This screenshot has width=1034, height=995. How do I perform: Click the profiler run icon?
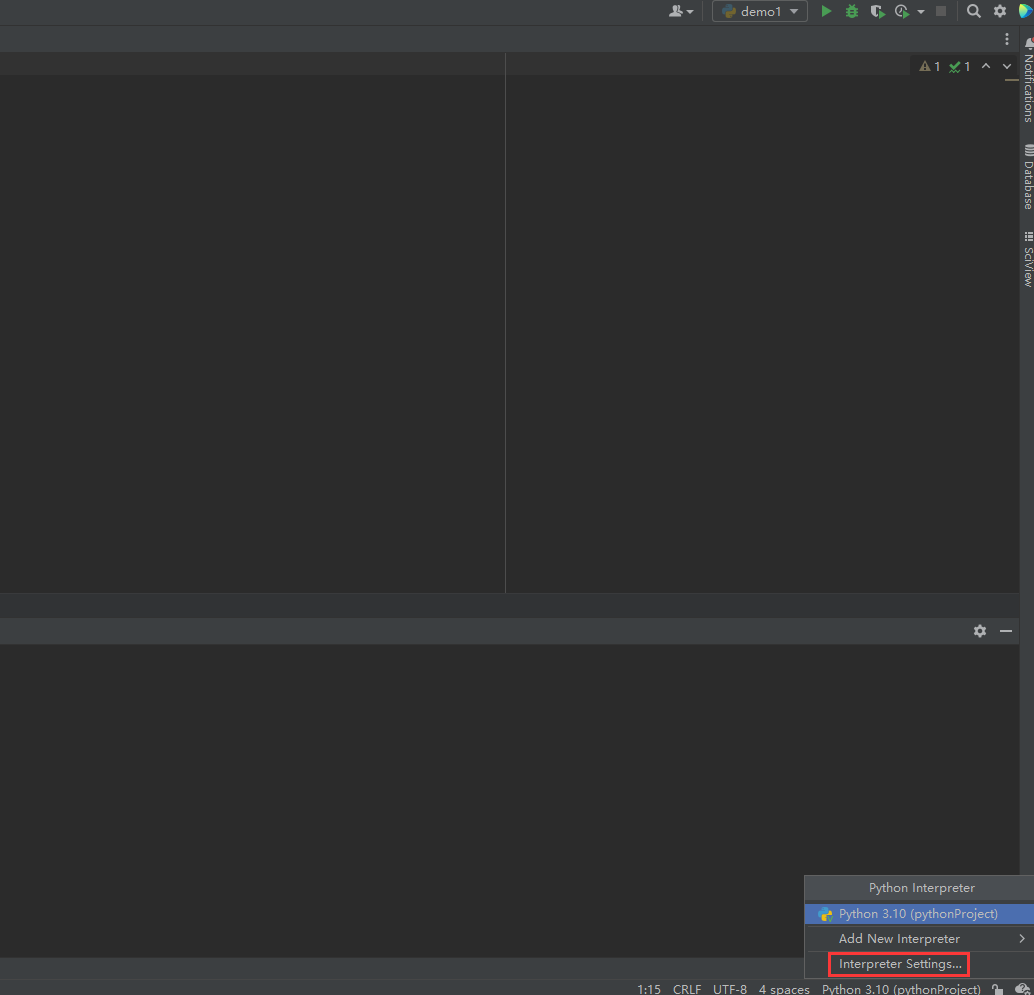902,11
